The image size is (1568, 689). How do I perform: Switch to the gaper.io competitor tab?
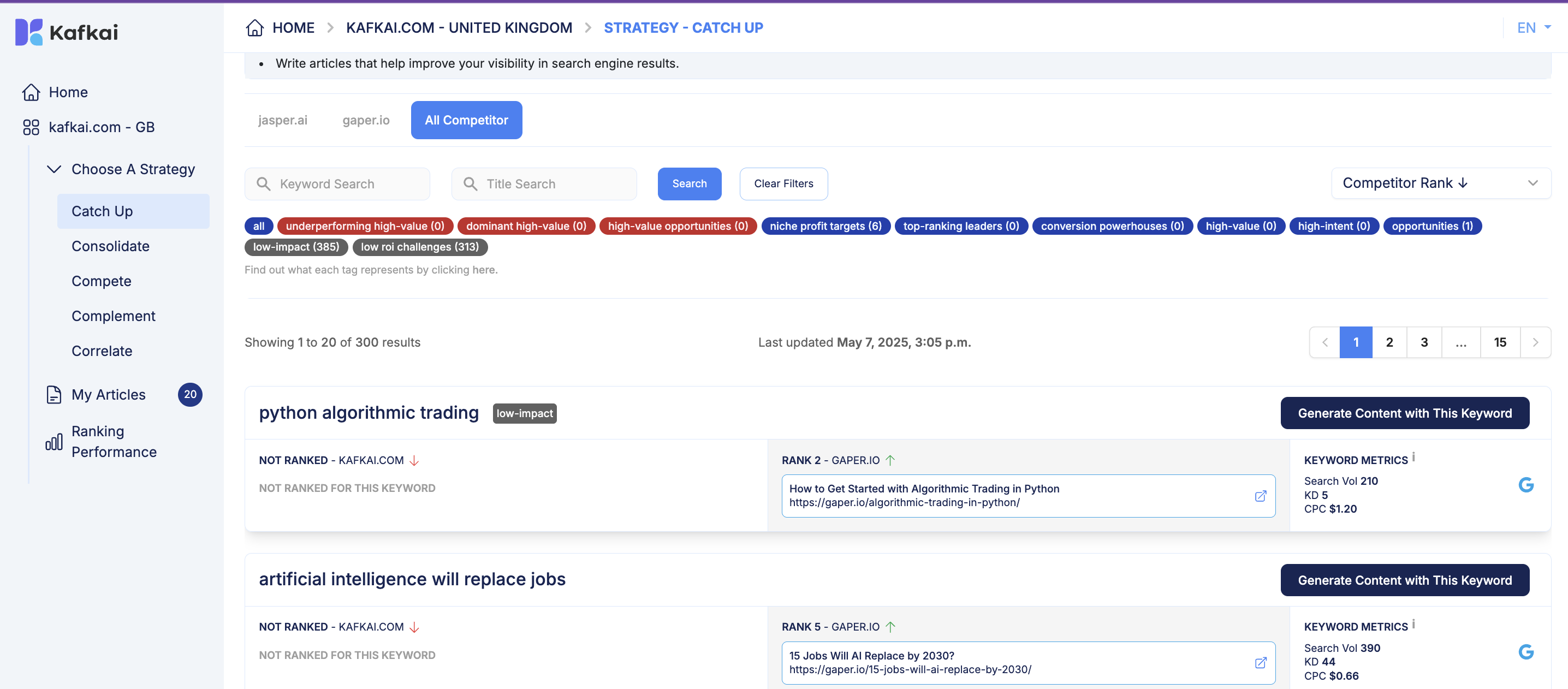[x=366, y=120]
